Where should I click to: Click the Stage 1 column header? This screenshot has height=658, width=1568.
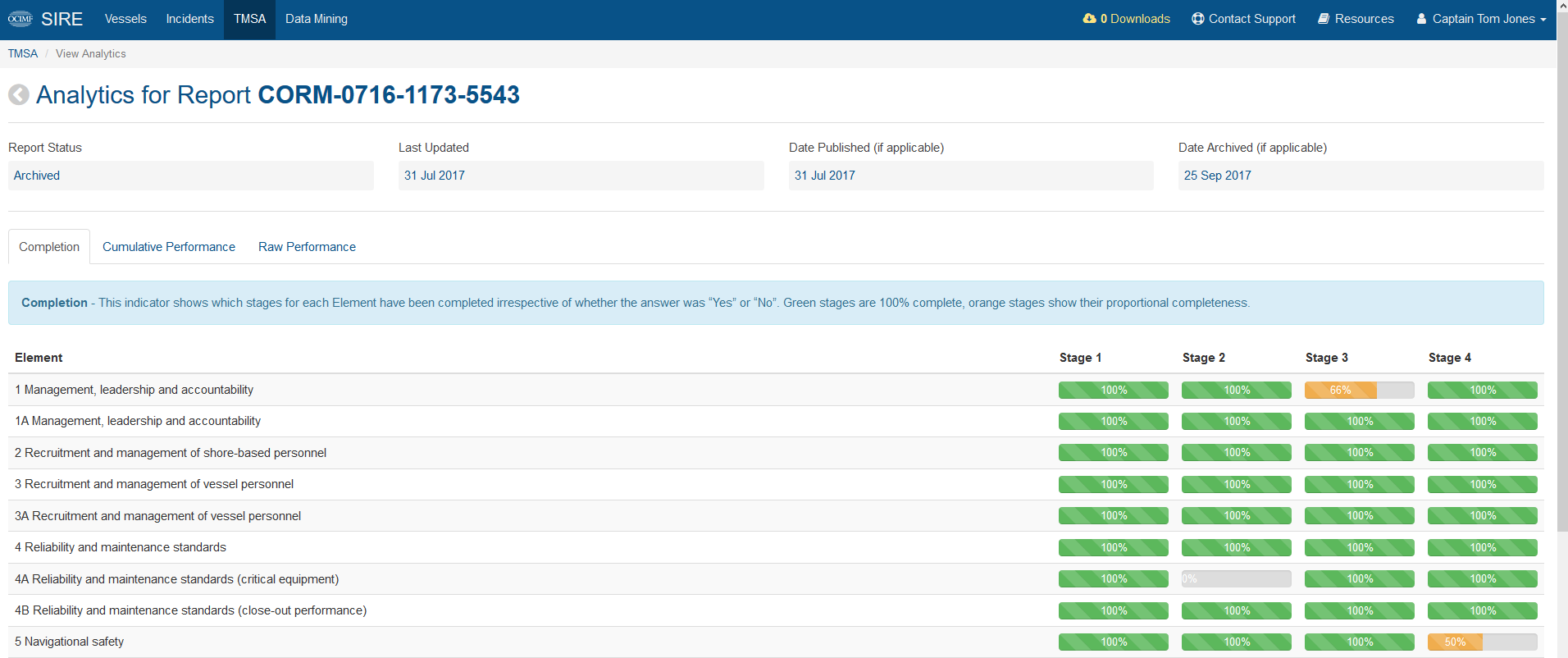click(1080, 358)
